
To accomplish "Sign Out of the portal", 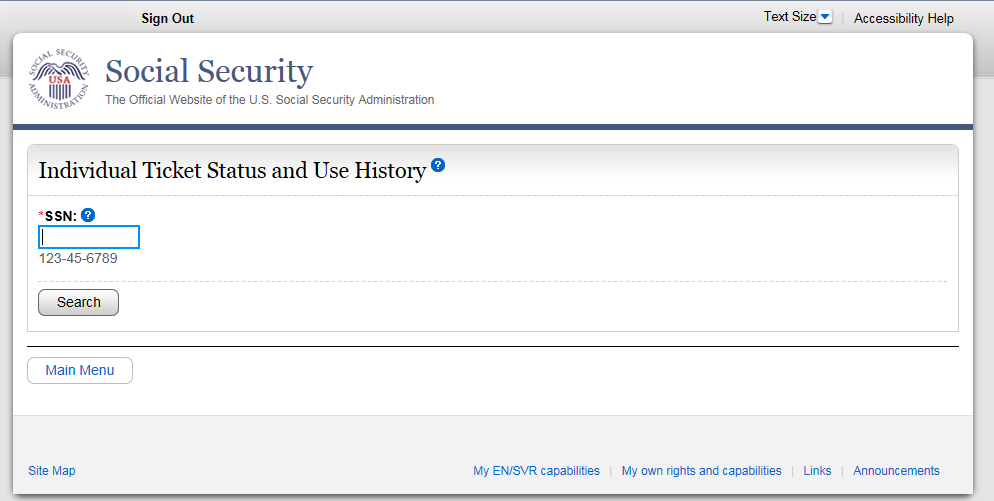I will coord(168,19).
